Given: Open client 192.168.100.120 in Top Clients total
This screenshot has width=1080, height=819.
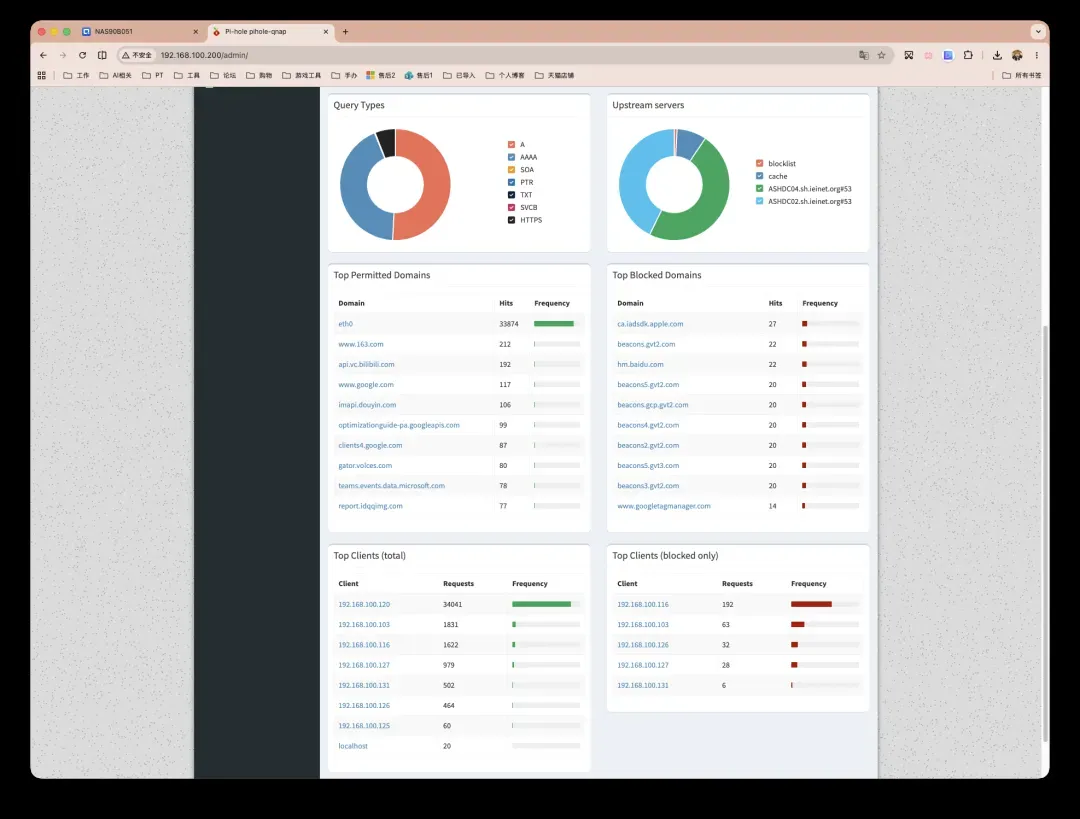Looking at the screenshot, I should point(364,604).
